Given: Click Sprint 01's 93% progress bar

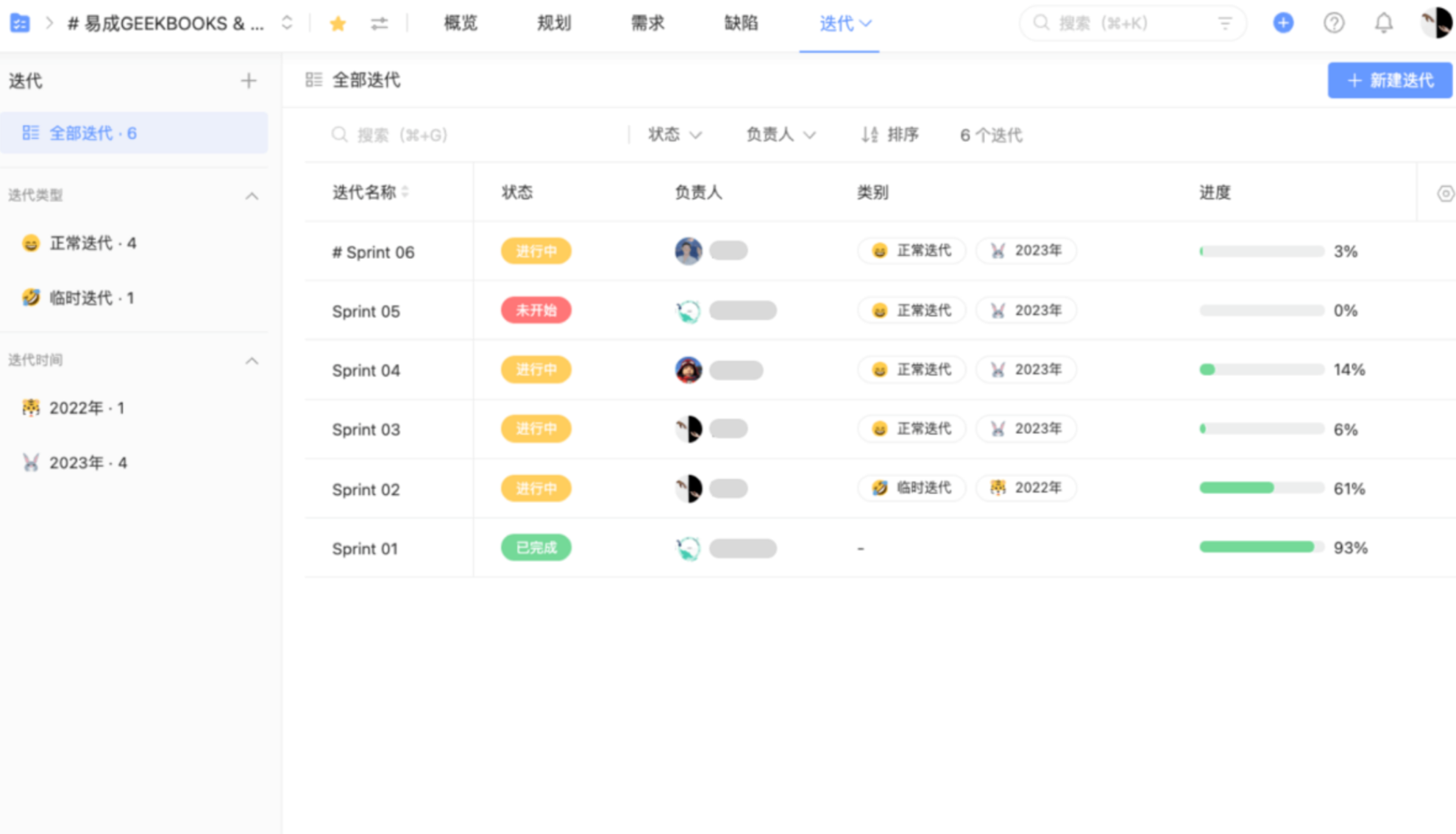Looking at the screenshot, I should [x=1260, y=547].
